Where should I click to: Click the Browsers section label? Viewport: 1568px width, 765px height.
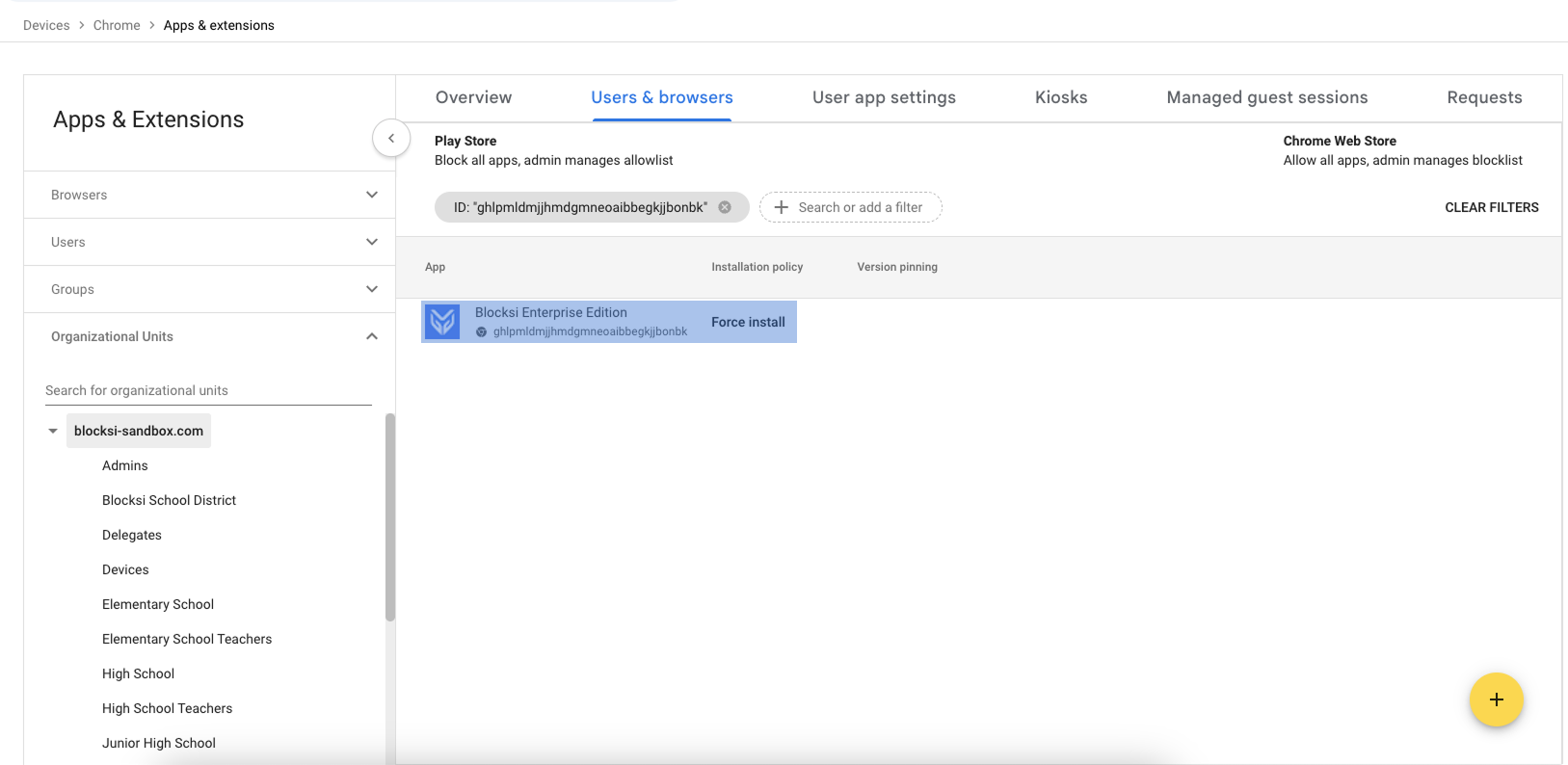click(x=79, y=195)
